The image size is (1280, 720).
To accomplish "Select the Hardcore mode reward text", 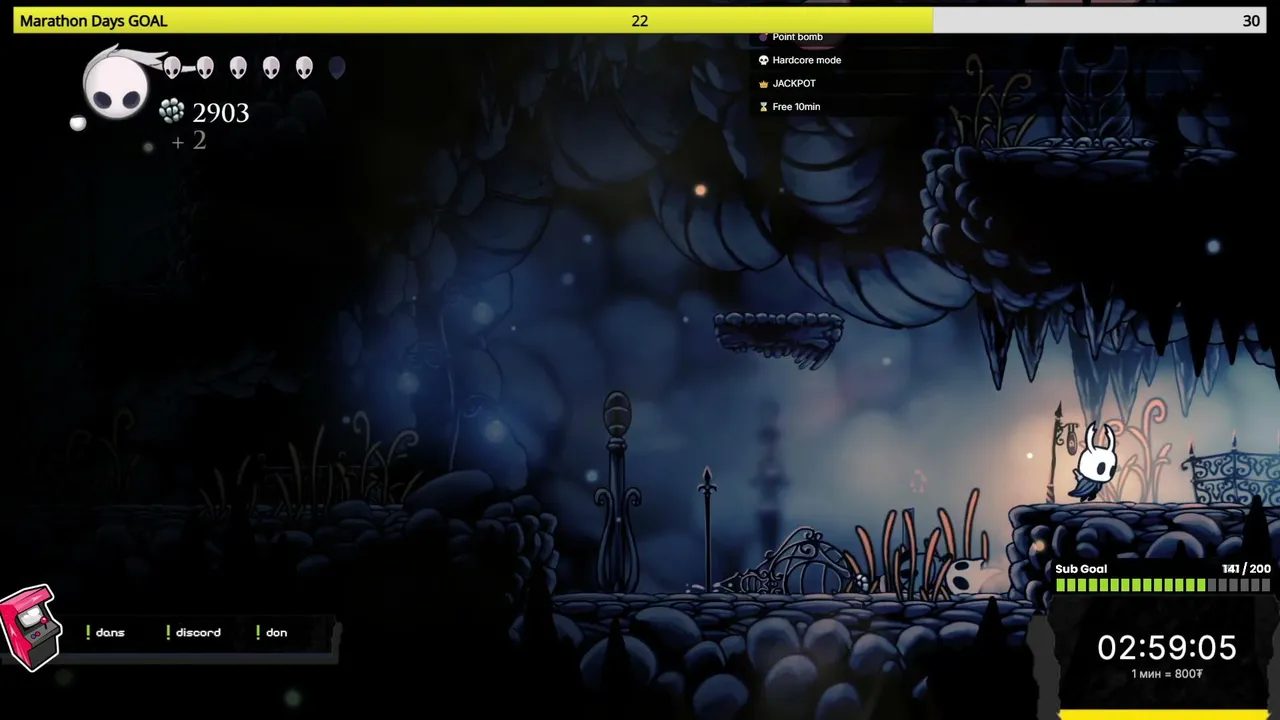I will pos(806,60).
